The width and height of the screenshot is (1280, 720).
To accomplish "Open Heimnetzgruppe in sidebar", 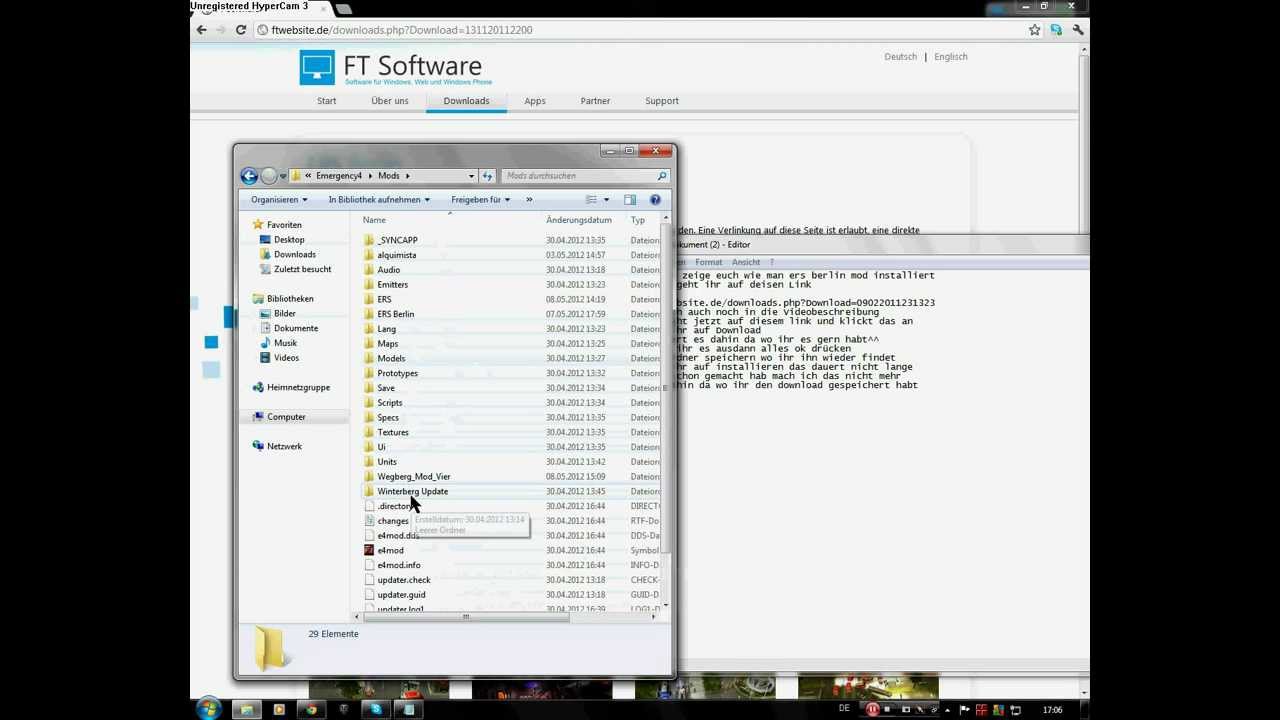I will pos(298,388).
